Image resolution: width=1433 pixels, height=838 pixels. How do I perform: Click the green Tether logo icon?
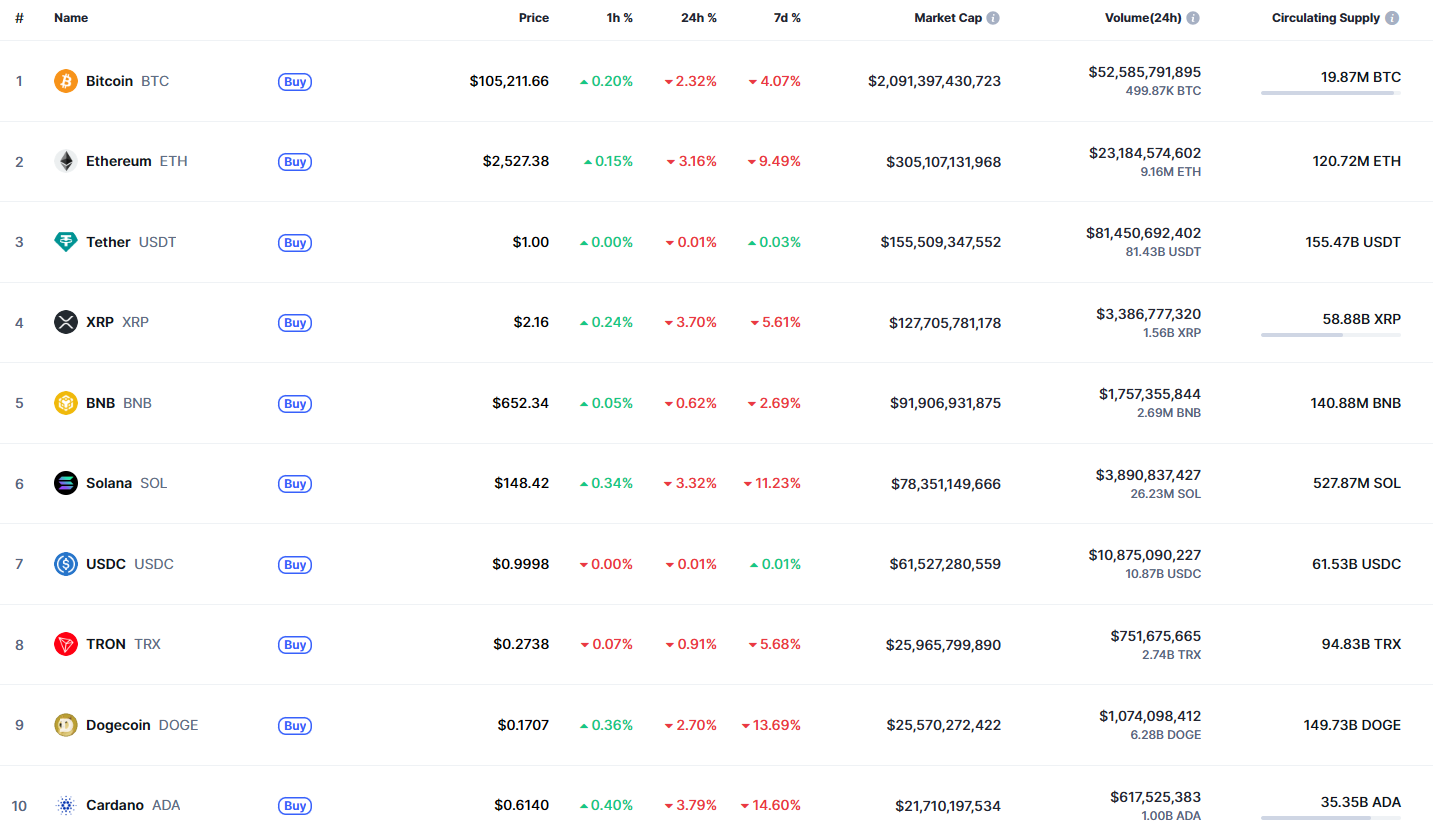point(66,242)
